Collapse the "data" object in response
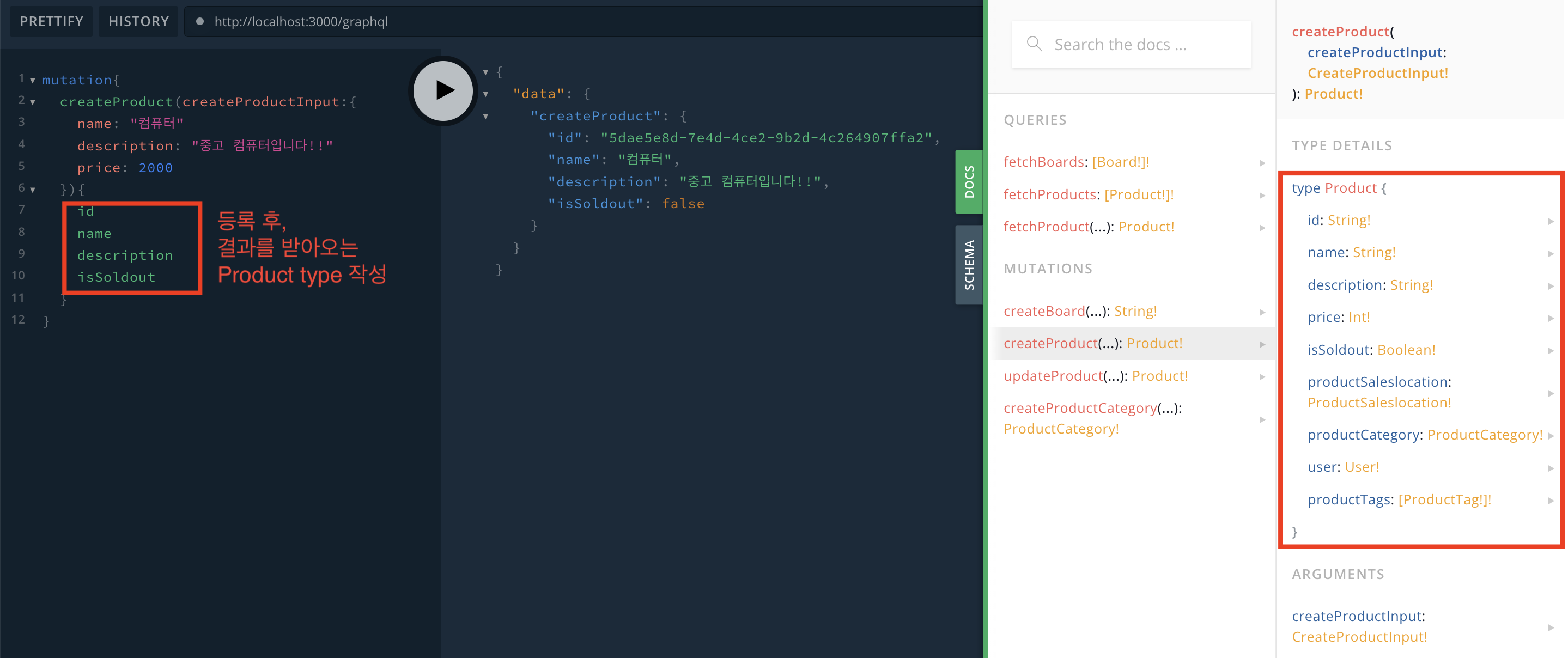Screen dimensions: 1568x658 486,94
